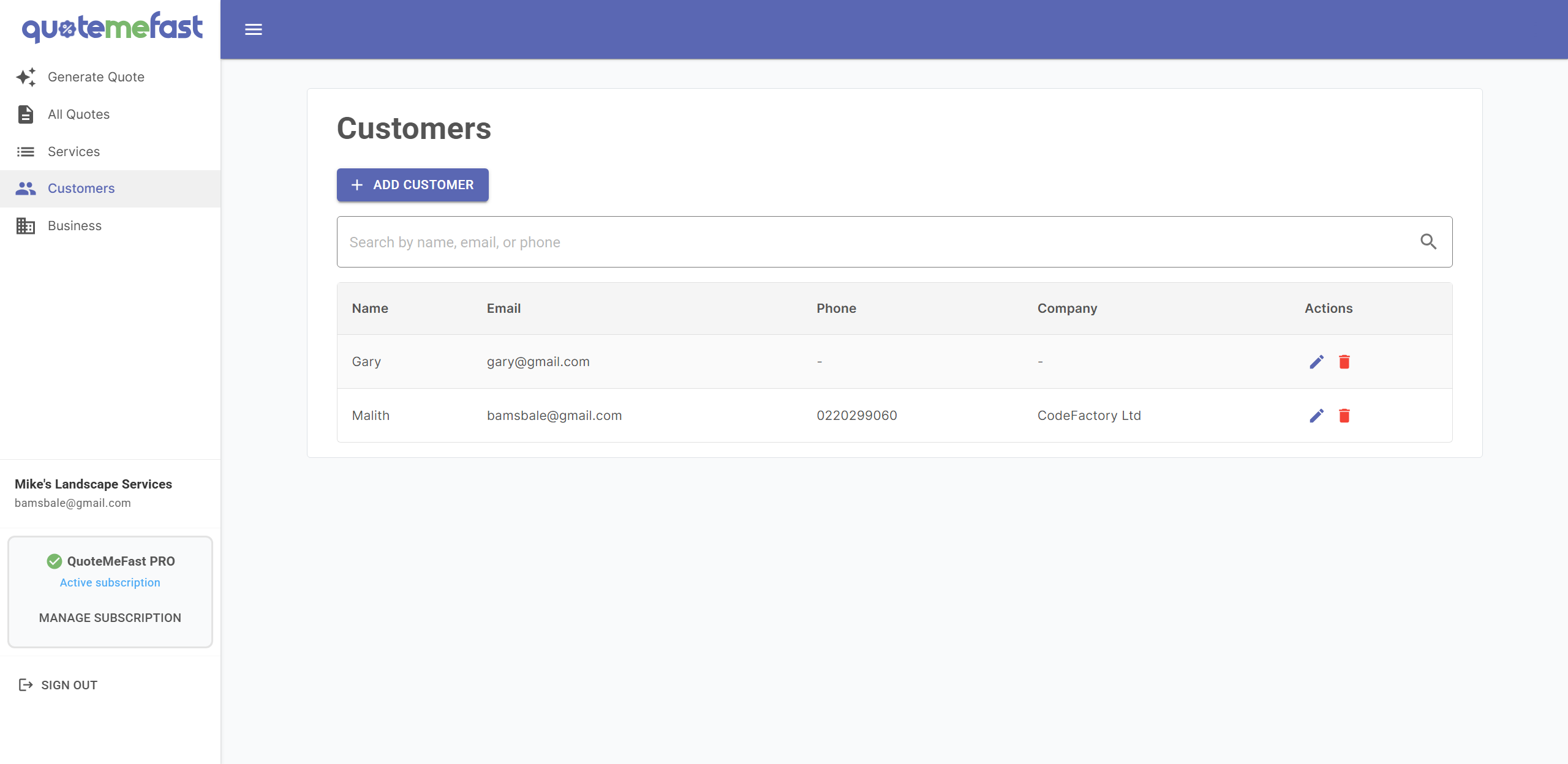This screenshot has width=1568, height=764.
Task: Open All Quotes menu item
Action: [x=110, y=114]
